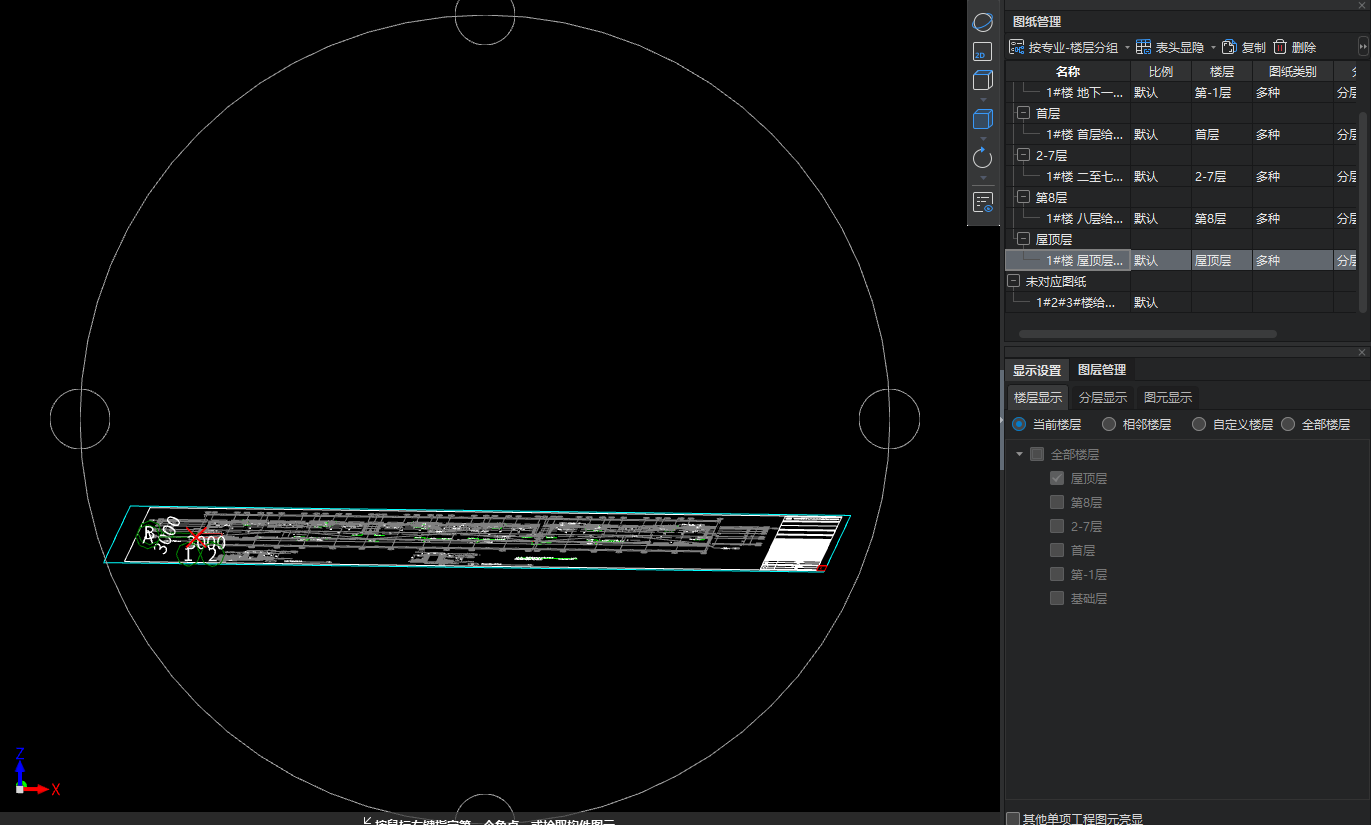Collapse the 首层 group
Viewport: 1371px width, 825px height.
click(1023, 113)
